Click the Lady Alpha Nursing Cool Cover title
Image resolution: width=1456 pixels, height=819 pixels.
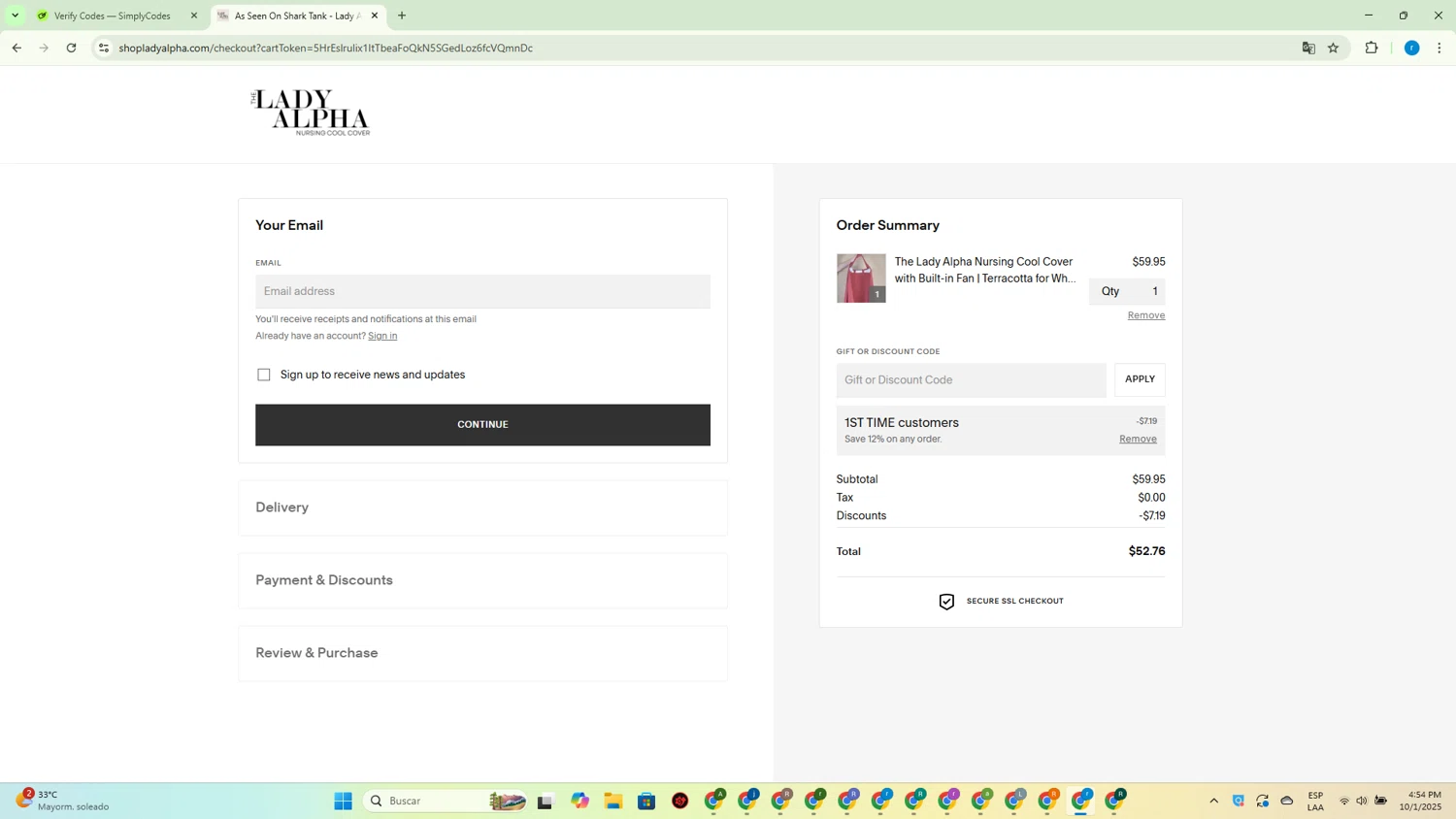click(985, 270)
